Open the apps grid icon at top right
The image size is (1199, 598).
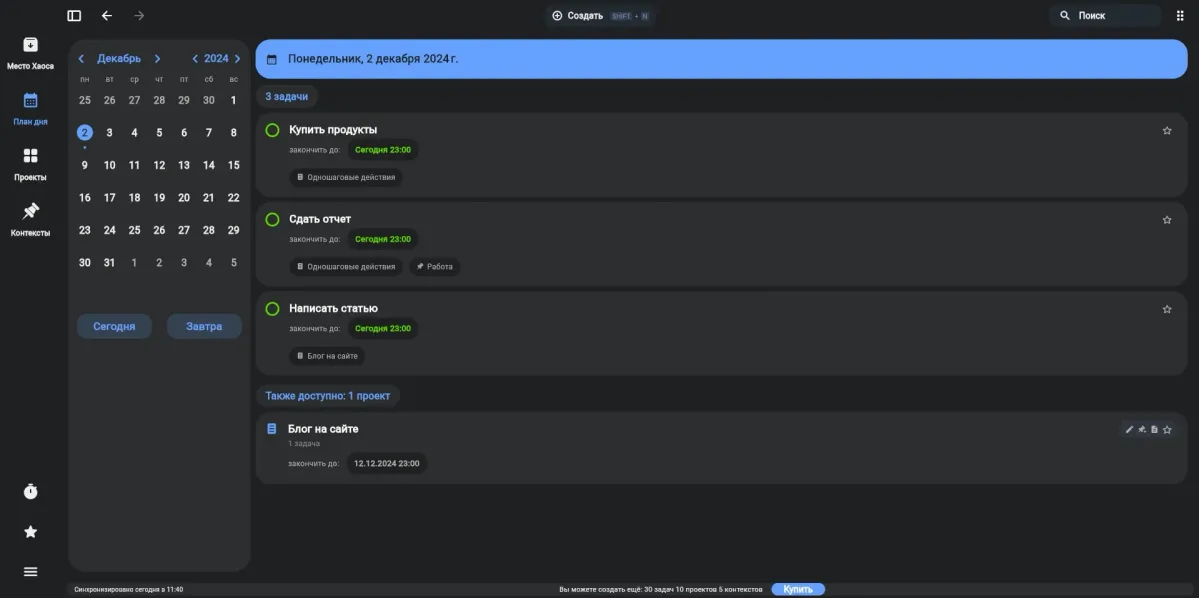click(x=1180, y=16)
